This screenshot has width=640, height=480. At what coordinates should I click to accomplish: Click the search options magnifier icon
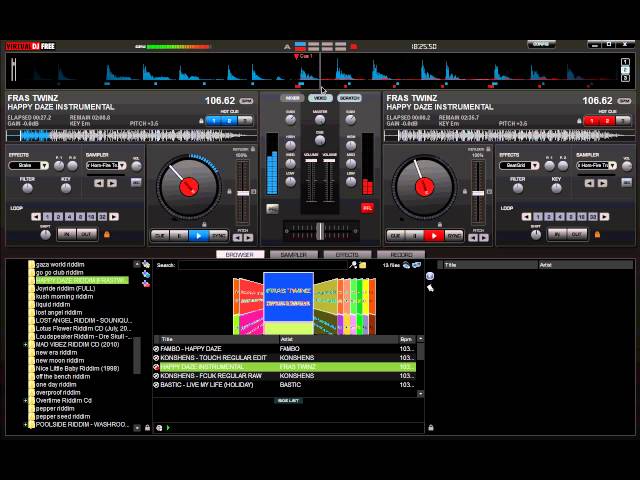pyautogui.click(x=353, y=265)
